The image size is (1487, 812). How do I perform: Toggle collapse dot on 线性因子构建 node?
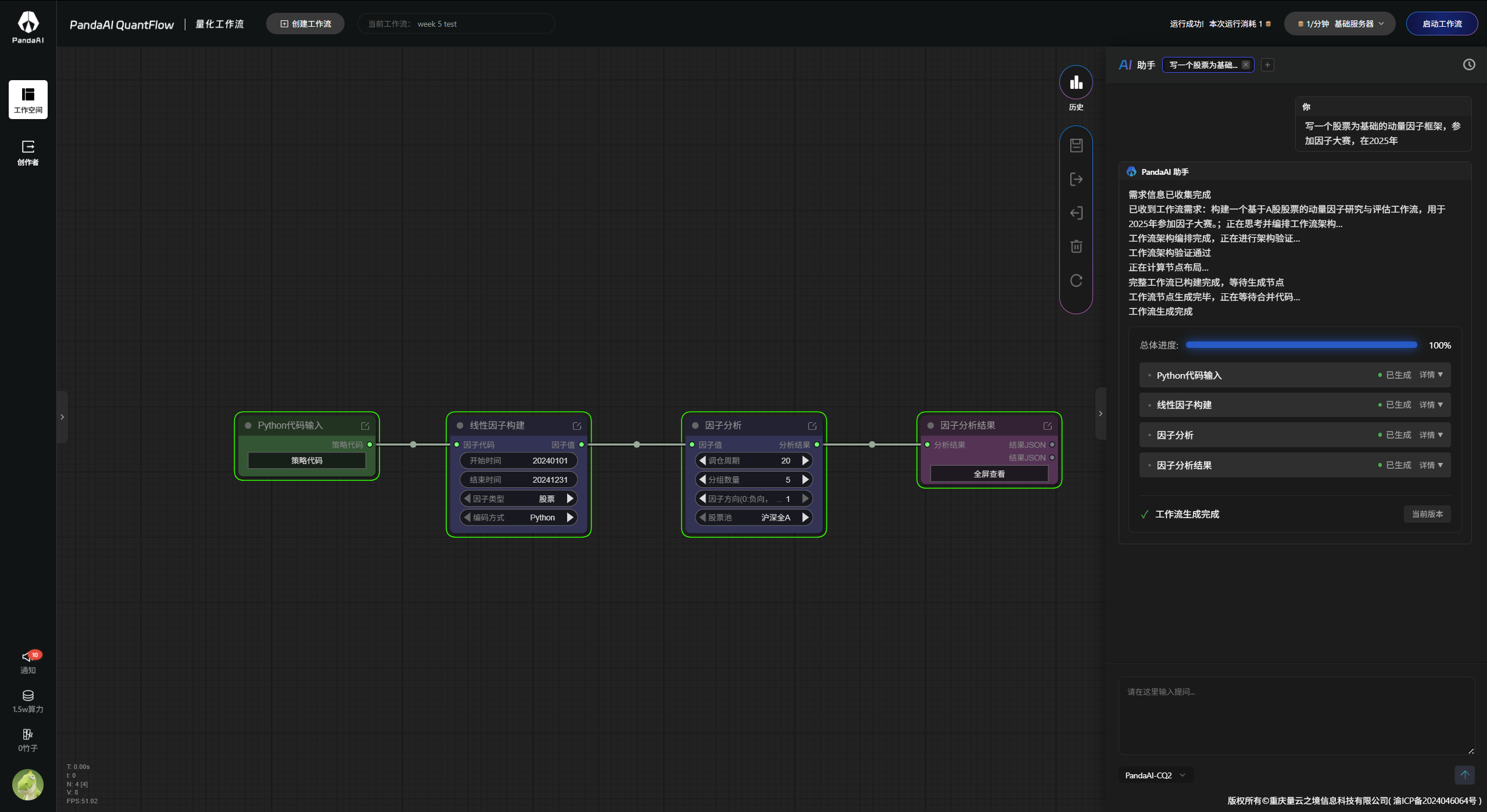click(x=460, y=426)
